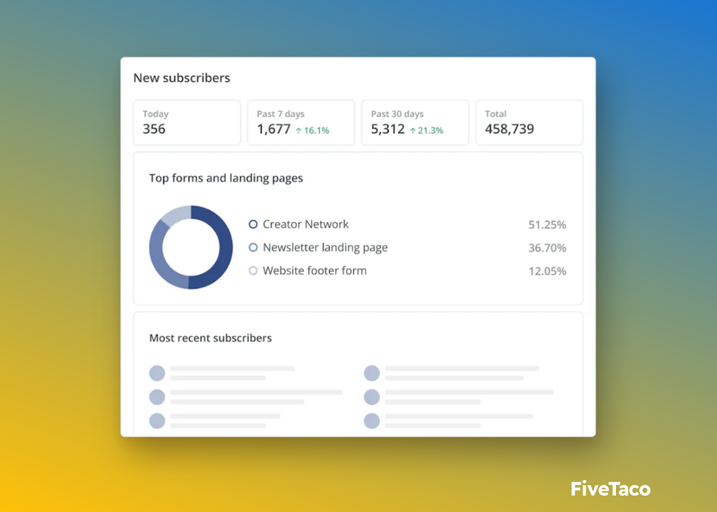Open the Past 7 days stats card
This screenshot has width=717, height=512.
(301, 123)
